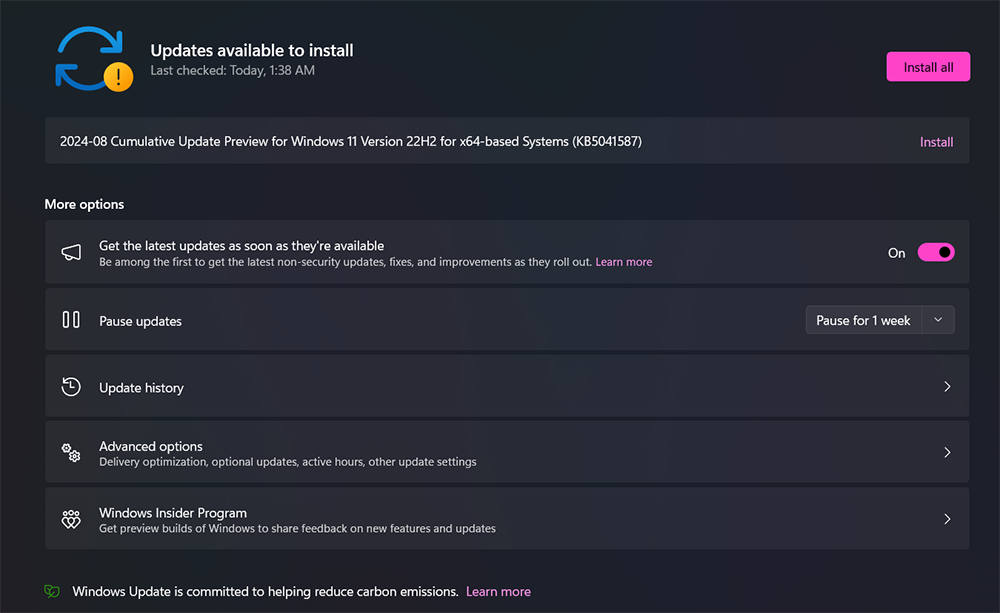The height and width of the screenshot is (613, 1000).
Task: Click the pause icon beside Pause updates
Action: coord(71,320)
